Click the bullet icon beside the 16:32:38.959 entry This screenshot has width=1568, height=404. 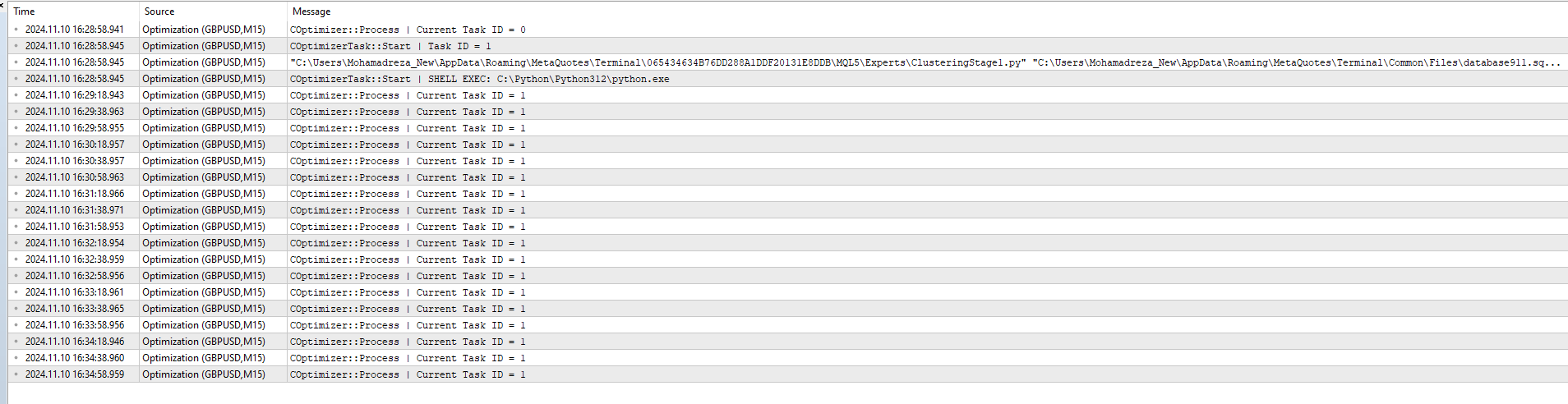(16, 259)
